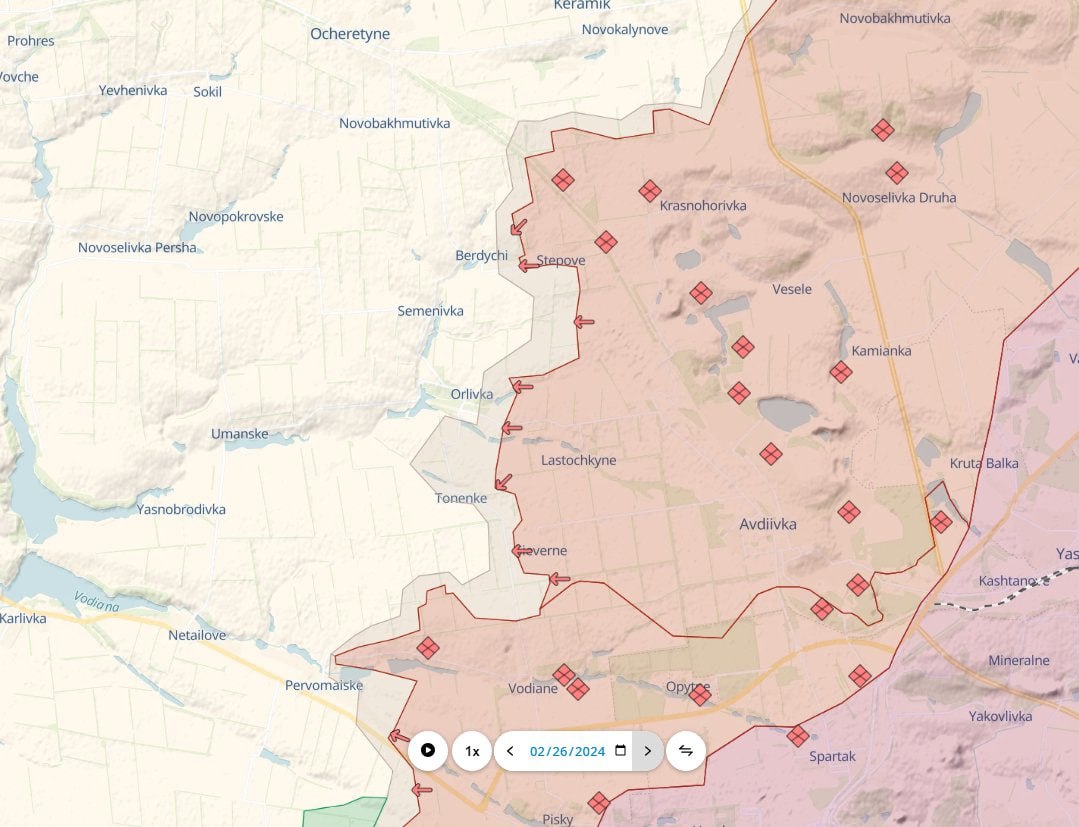Viewport: 1079px width, 827px height.
Task: Select the unit marker right of Stepove
Action: [606, 241]
